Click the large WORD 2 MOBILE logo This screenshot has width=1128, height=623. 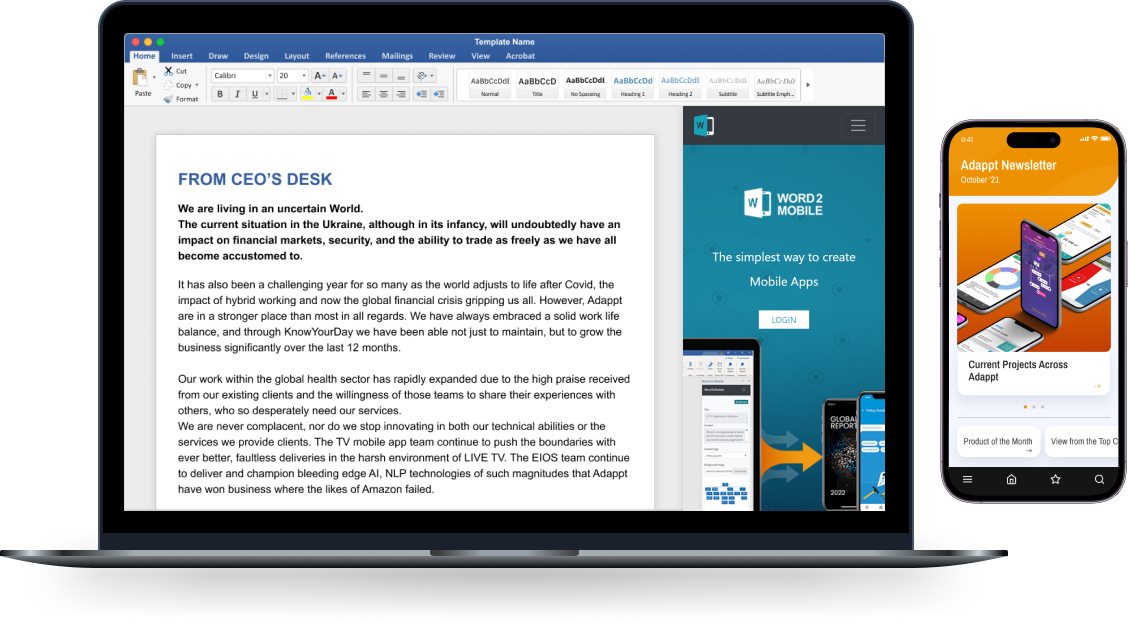783,204
